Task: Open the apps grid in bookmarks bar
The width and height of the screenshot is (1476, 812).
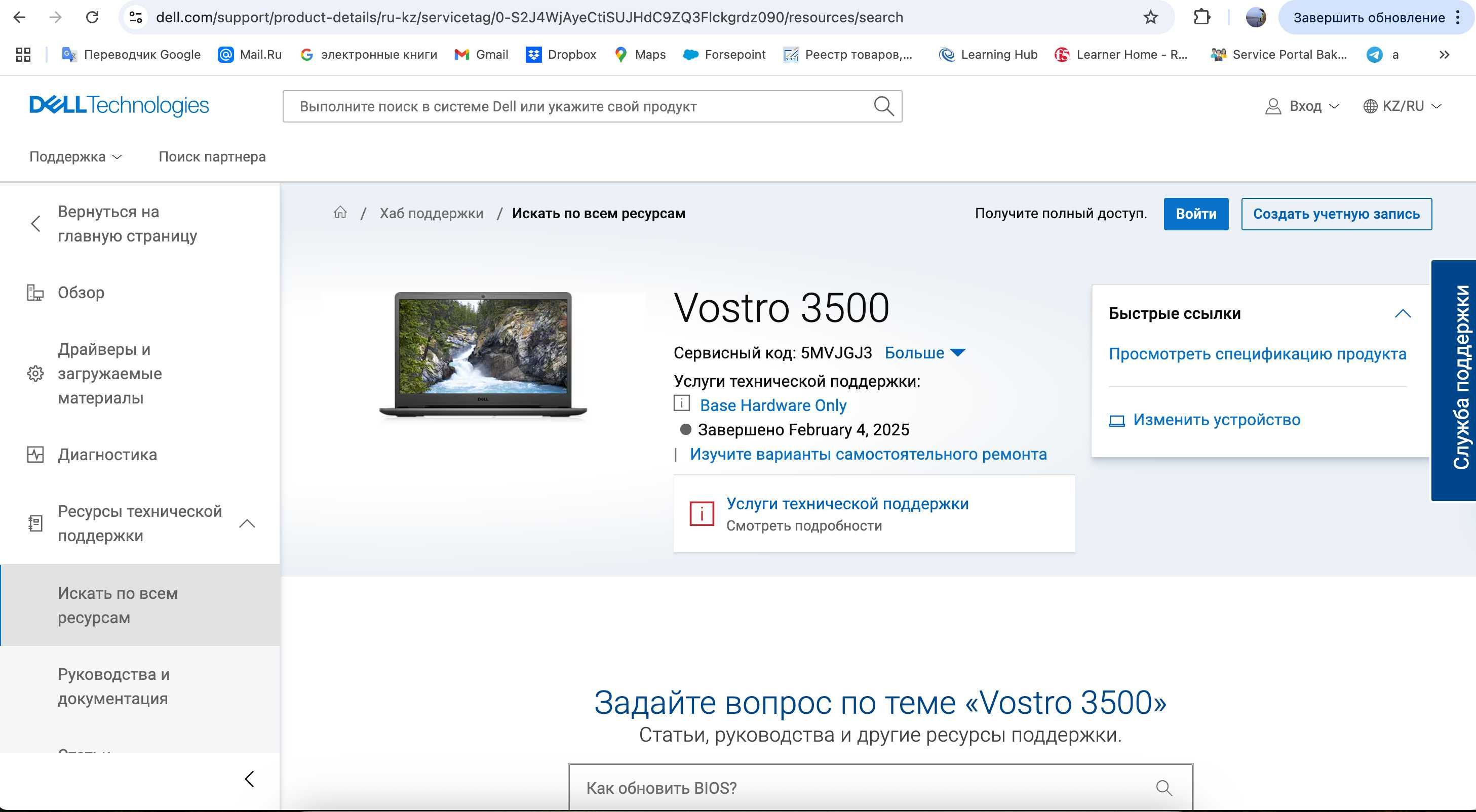Action: (23, 54)
